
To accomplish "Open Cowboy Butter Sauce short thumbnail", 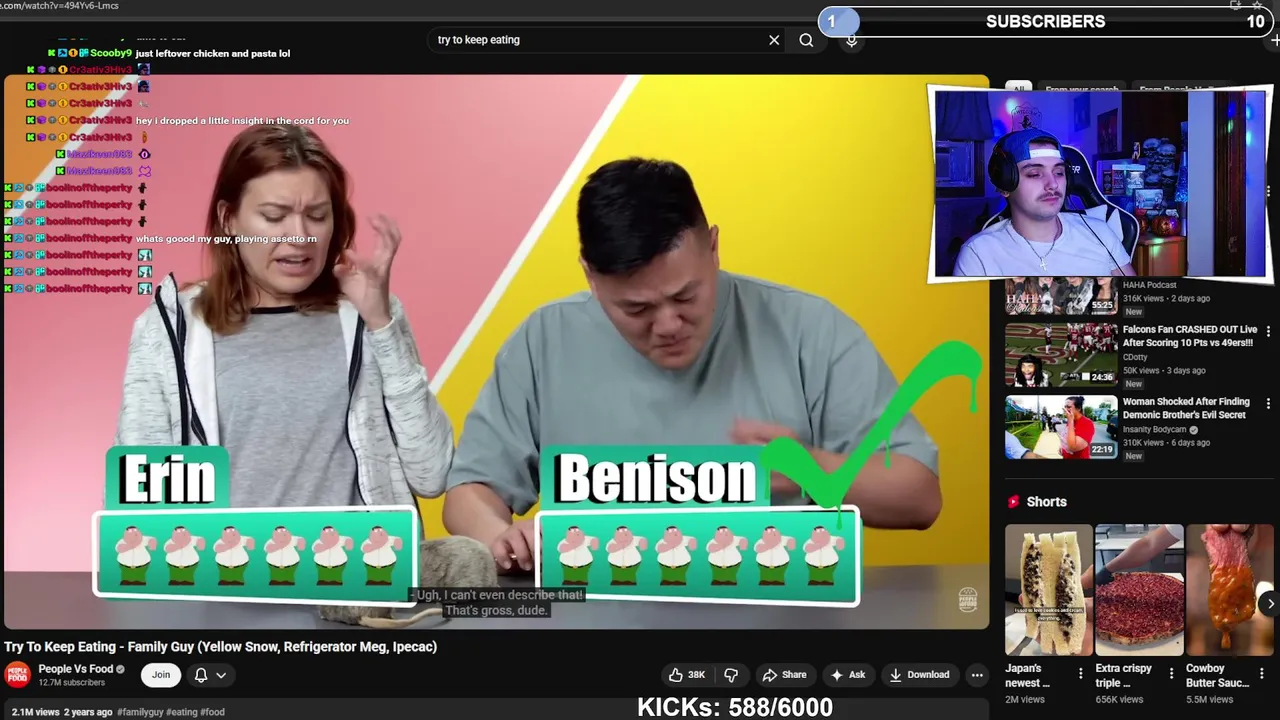I will click(1230, 589).
